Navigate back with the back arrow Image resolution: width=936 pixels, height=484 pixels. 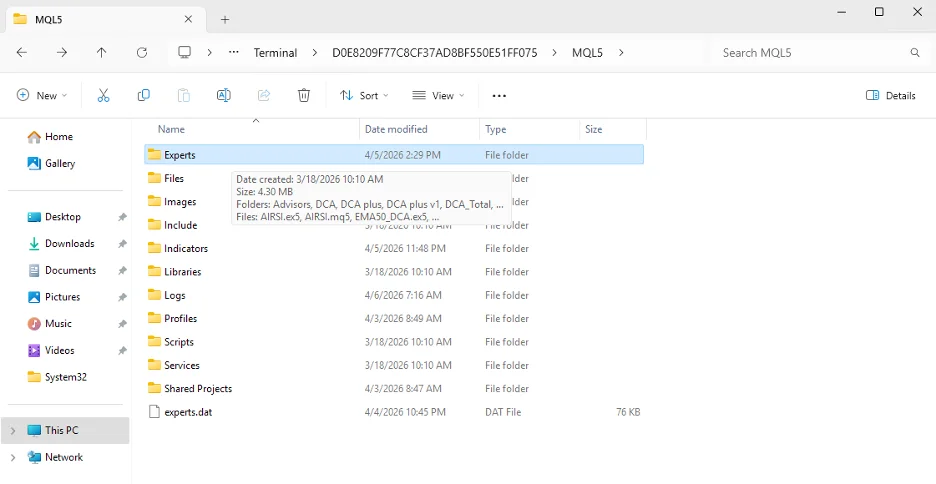[x=22, y=52]
